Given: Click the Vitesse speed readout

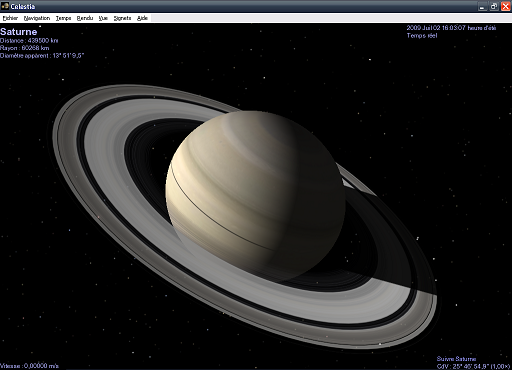Looking at the screenshot, I should click(29, 366).
